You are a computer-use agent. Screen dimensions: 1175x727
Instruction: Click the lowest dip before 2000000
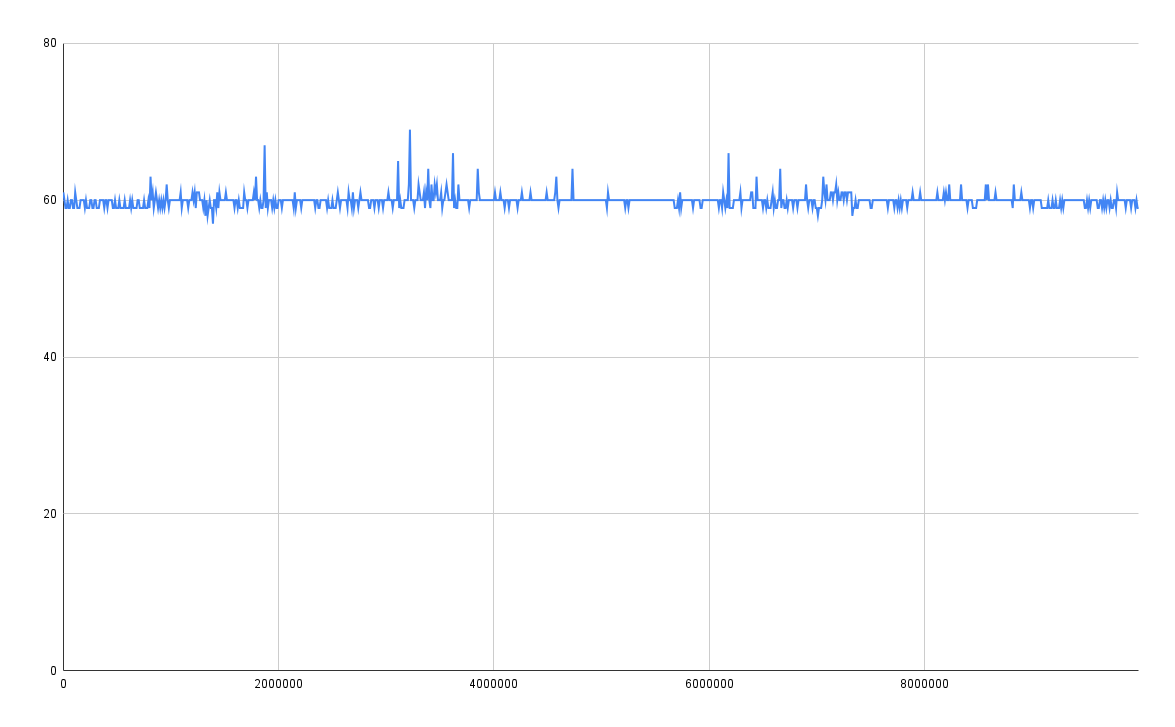(212, 222)
